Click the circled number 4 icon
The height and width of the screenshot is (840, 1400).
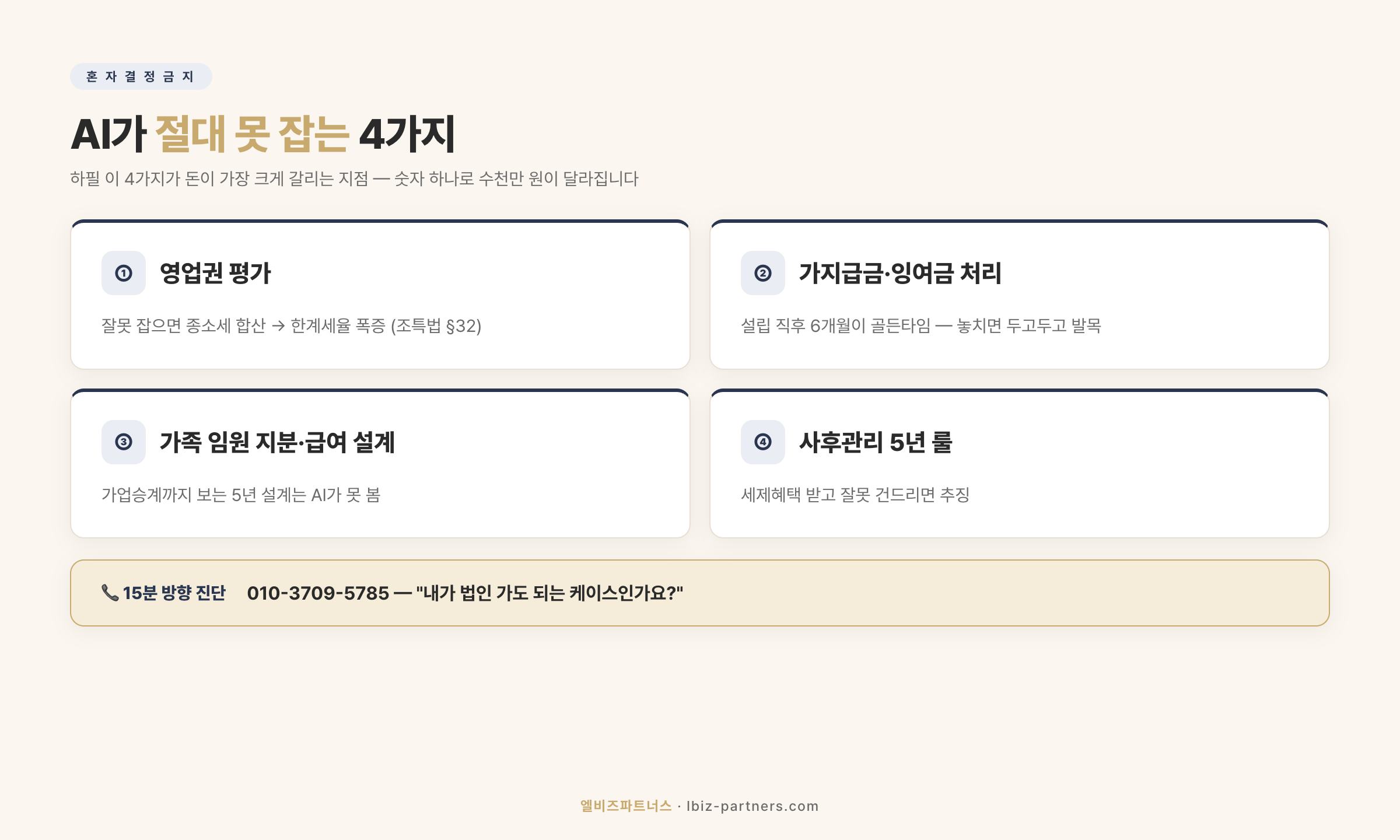click(763, 442)
